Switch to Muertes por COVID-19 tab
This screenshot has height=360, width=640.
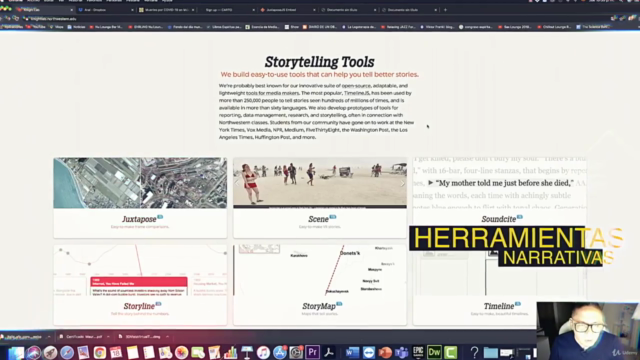167,10
